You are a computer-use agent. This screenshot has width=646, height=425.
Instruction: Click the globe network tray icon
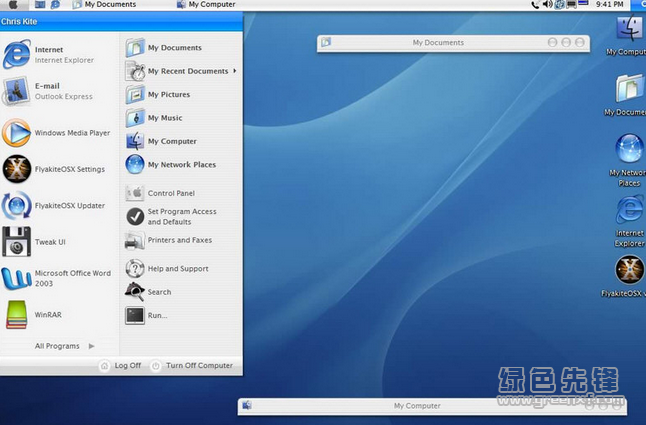[x=559, y=5]
